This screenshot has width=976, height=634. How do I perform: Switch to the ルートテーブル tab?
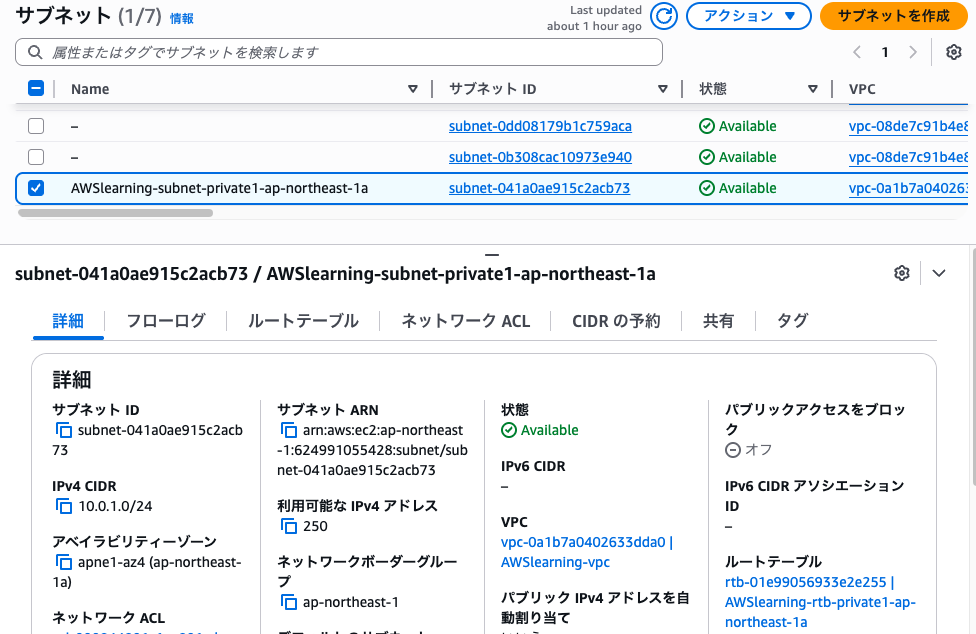pos(303,321)
